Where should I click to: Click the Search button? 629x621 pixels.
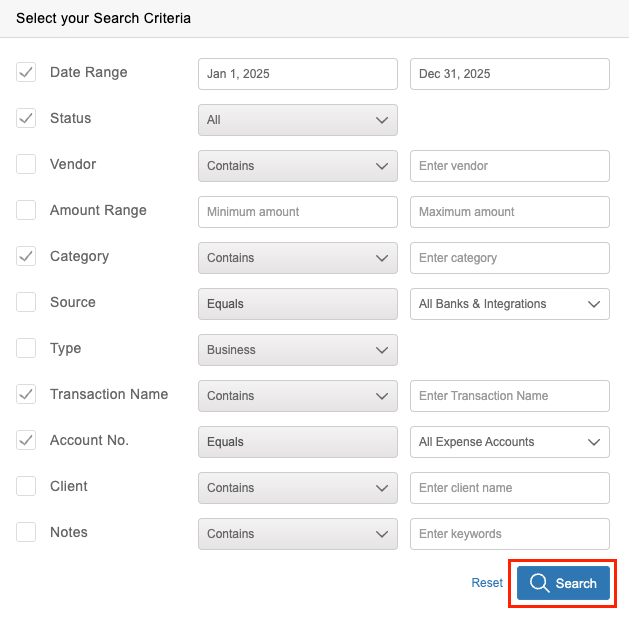click(563, 583)
